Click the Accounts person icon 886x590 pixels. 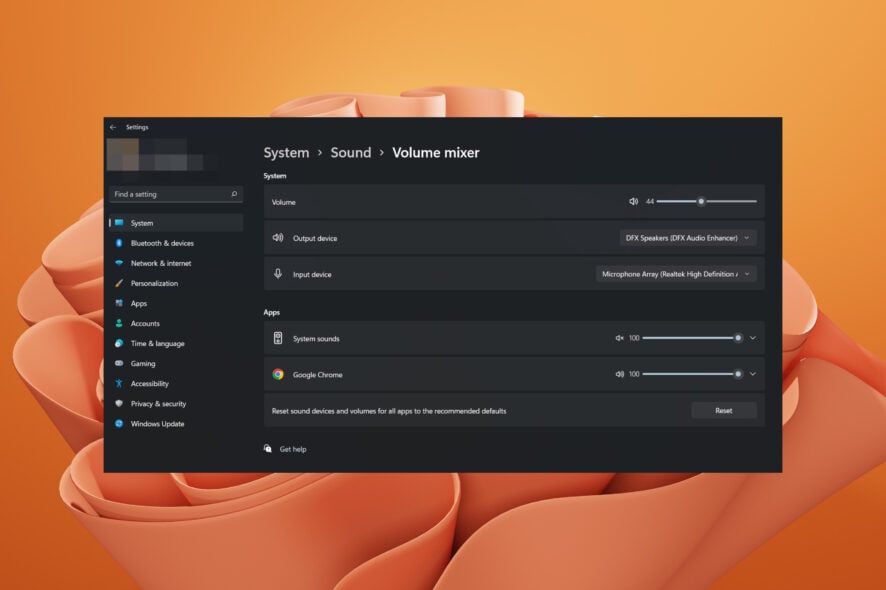tap(119, 323)
